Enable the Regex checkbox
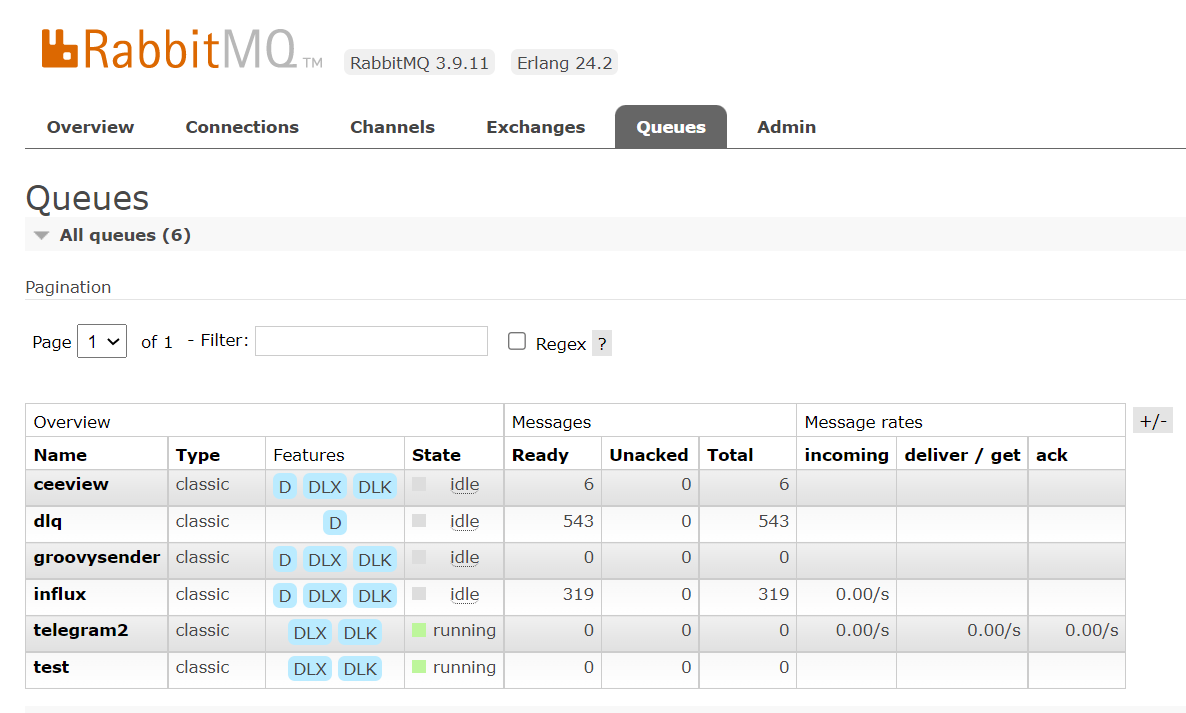1186x713 pixels. [x=517, y=342]
